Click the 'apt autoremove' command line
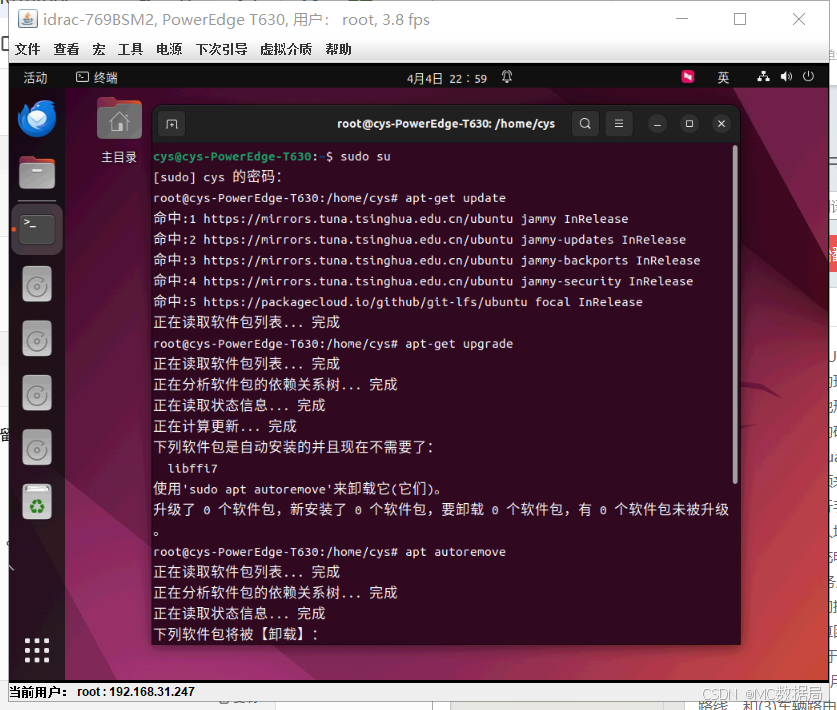The image size is (837, 710). pyautogui.click(x=329, y=552)
